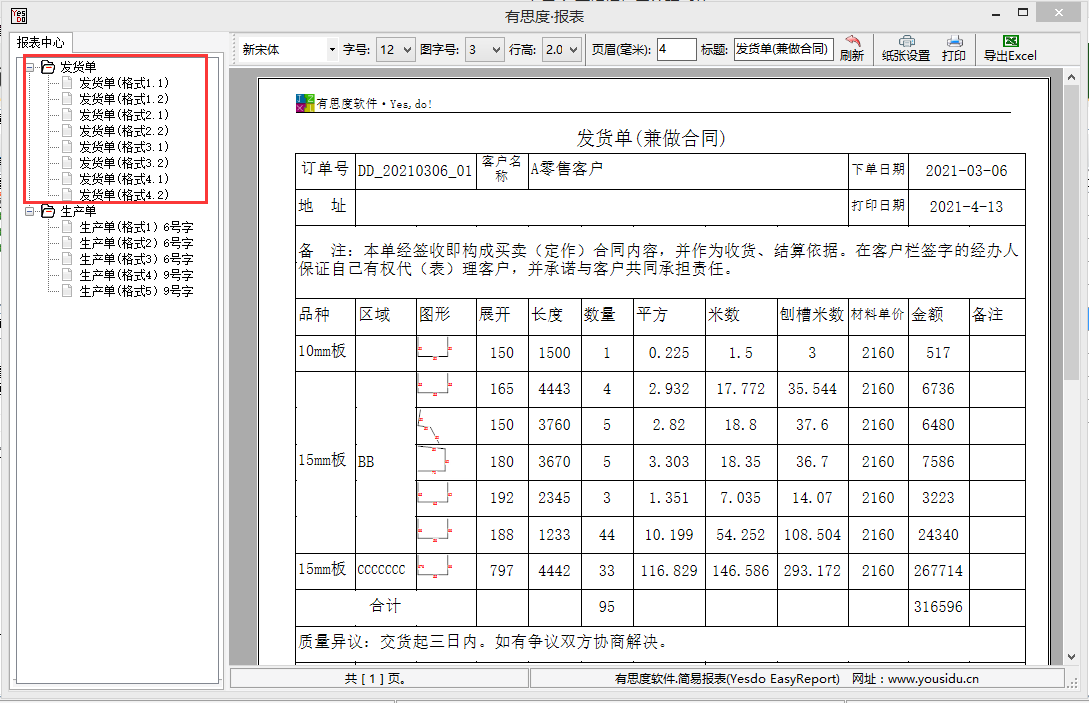Image resolution: width=1089 pixels, height=703 pixels.
Task: Click page count status 共[1]页
Action: tap(376, 679)
